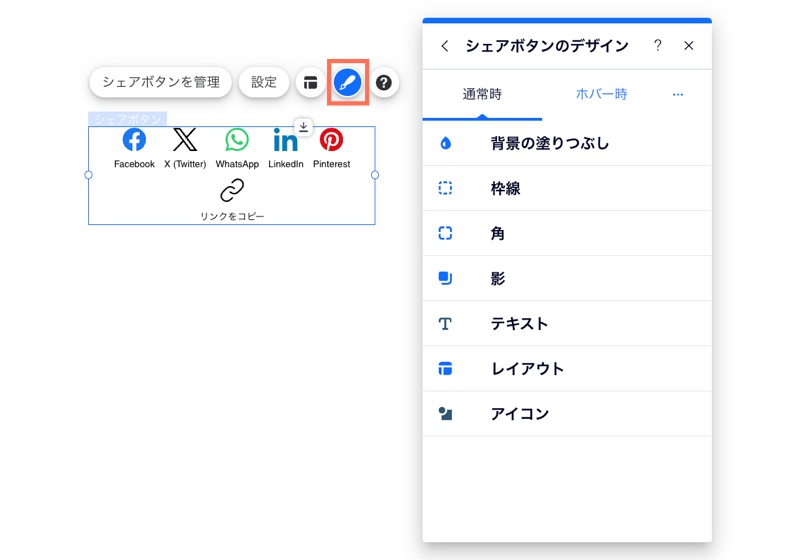Image resolution: width=800 pixels, height=560 pixels.
Task: Open the テキスト design section
Action: pyautogui.click(x=567, y=323)
